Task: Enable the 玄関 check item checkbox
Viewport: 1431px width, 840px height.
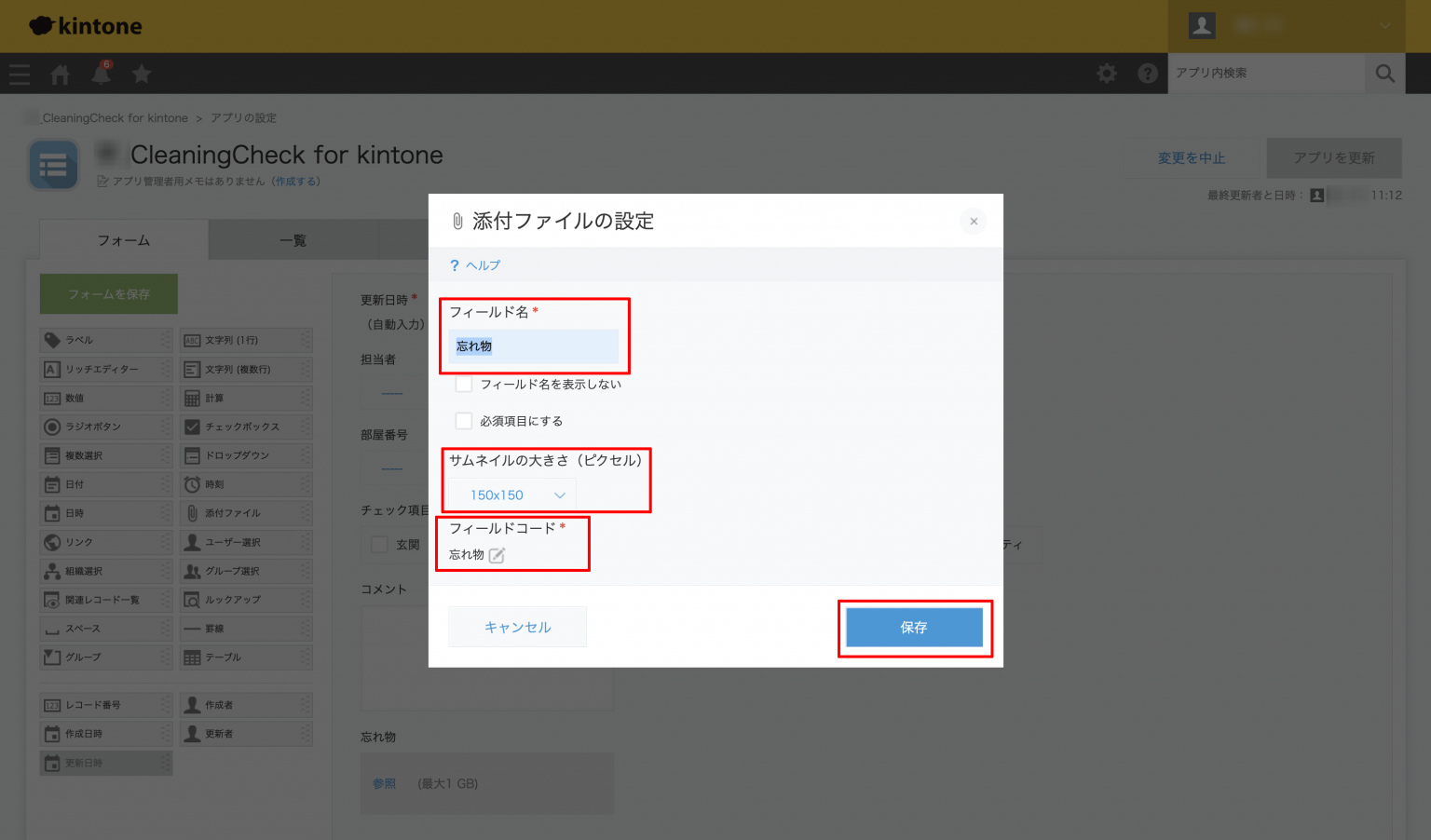Action: (379, 545)
